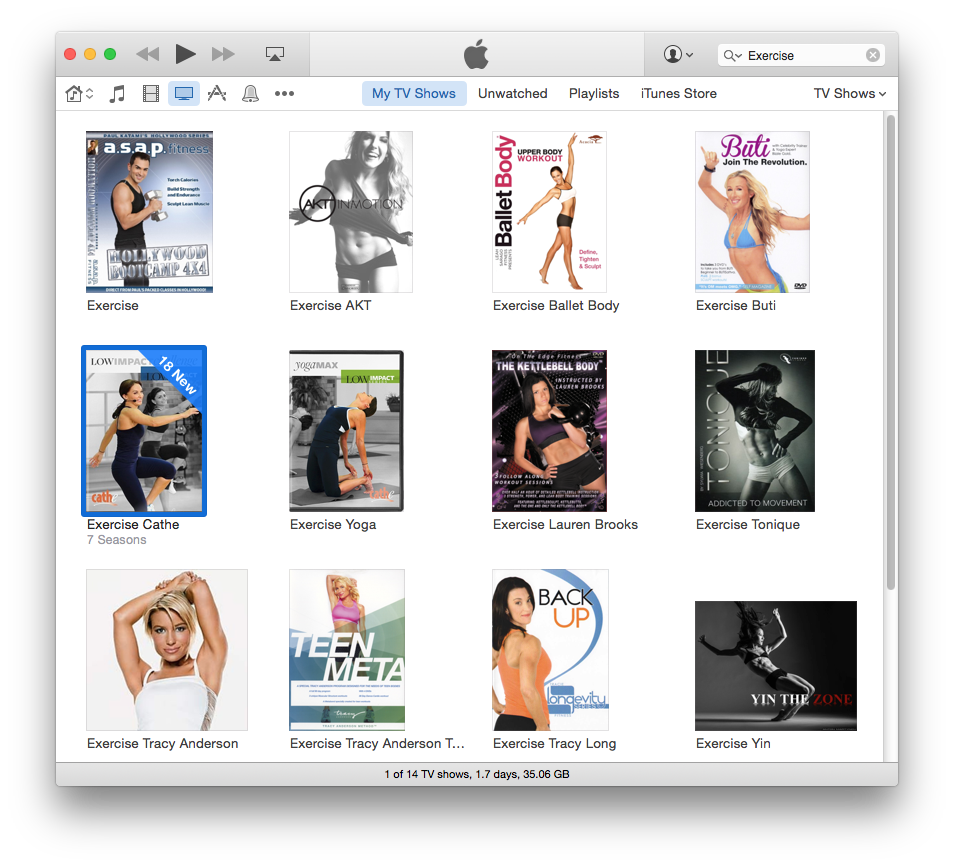Click the Exercise Yin title

733,744
